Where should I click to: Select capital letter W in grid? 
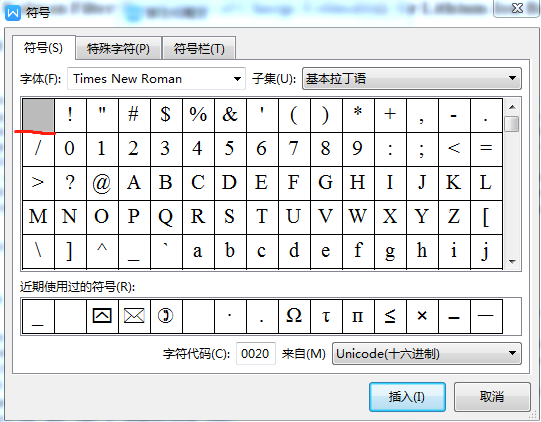click(358, 217)
